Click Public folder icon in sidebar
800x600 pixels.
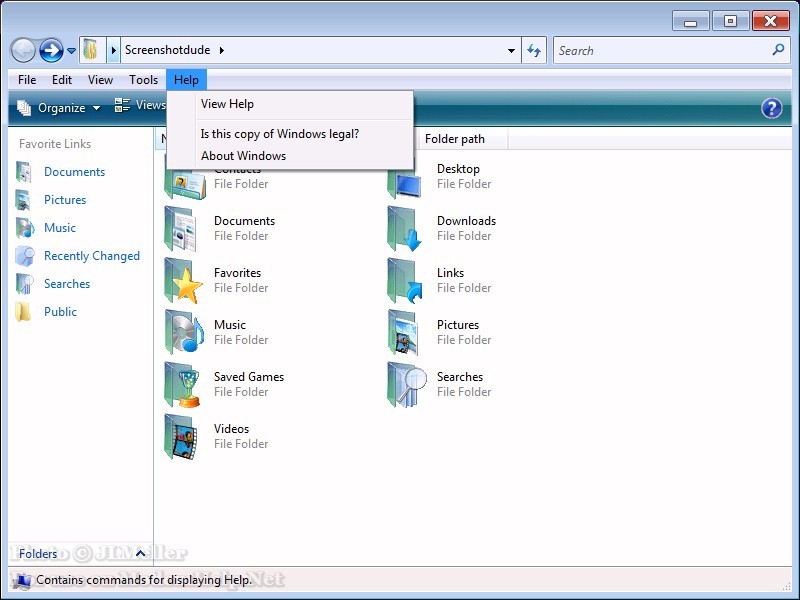23,312
